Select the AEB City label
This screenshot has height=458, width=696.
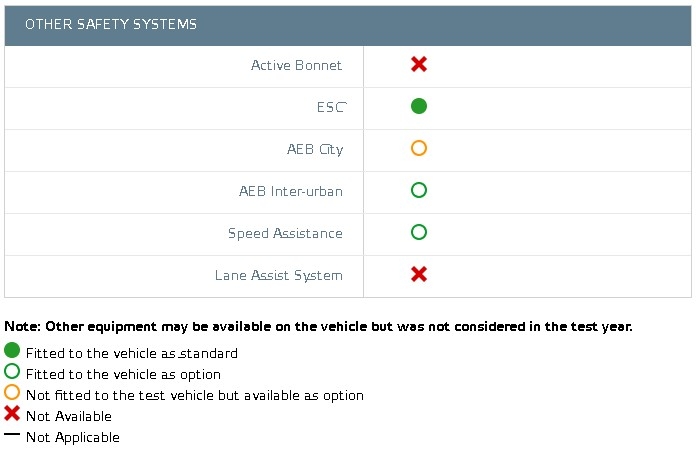[315, 150]
